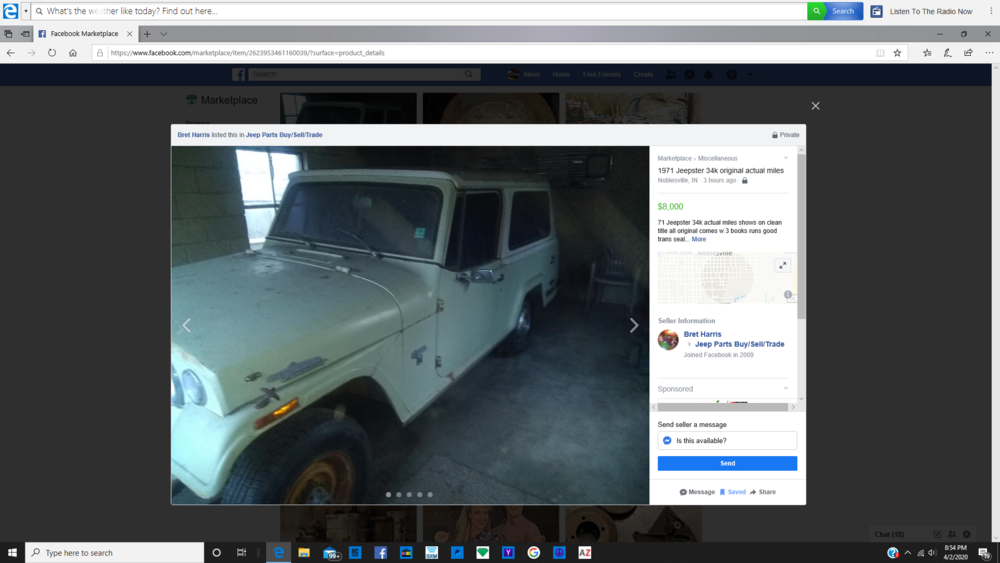Expand the listing location map

pyautogui.click(x=783, y=265)
